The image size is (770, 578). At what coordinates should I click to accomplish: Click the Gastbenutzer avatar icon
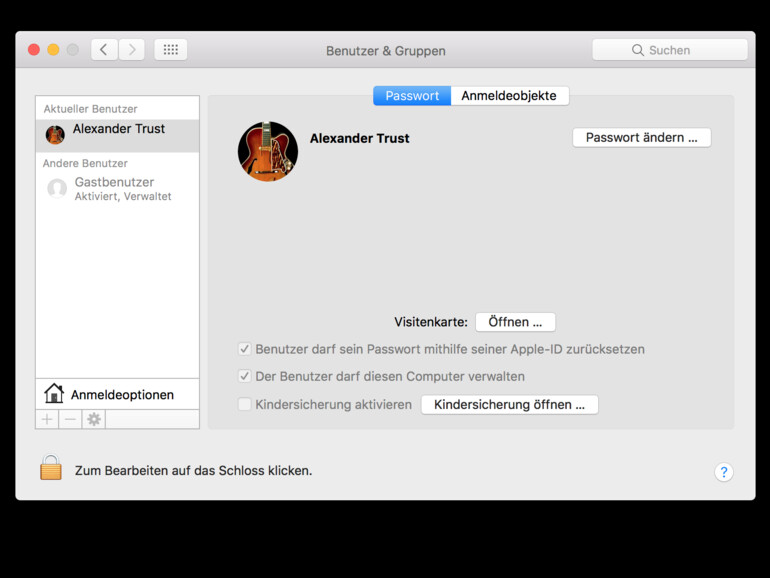pyautogui.click(x=57, y=188)
